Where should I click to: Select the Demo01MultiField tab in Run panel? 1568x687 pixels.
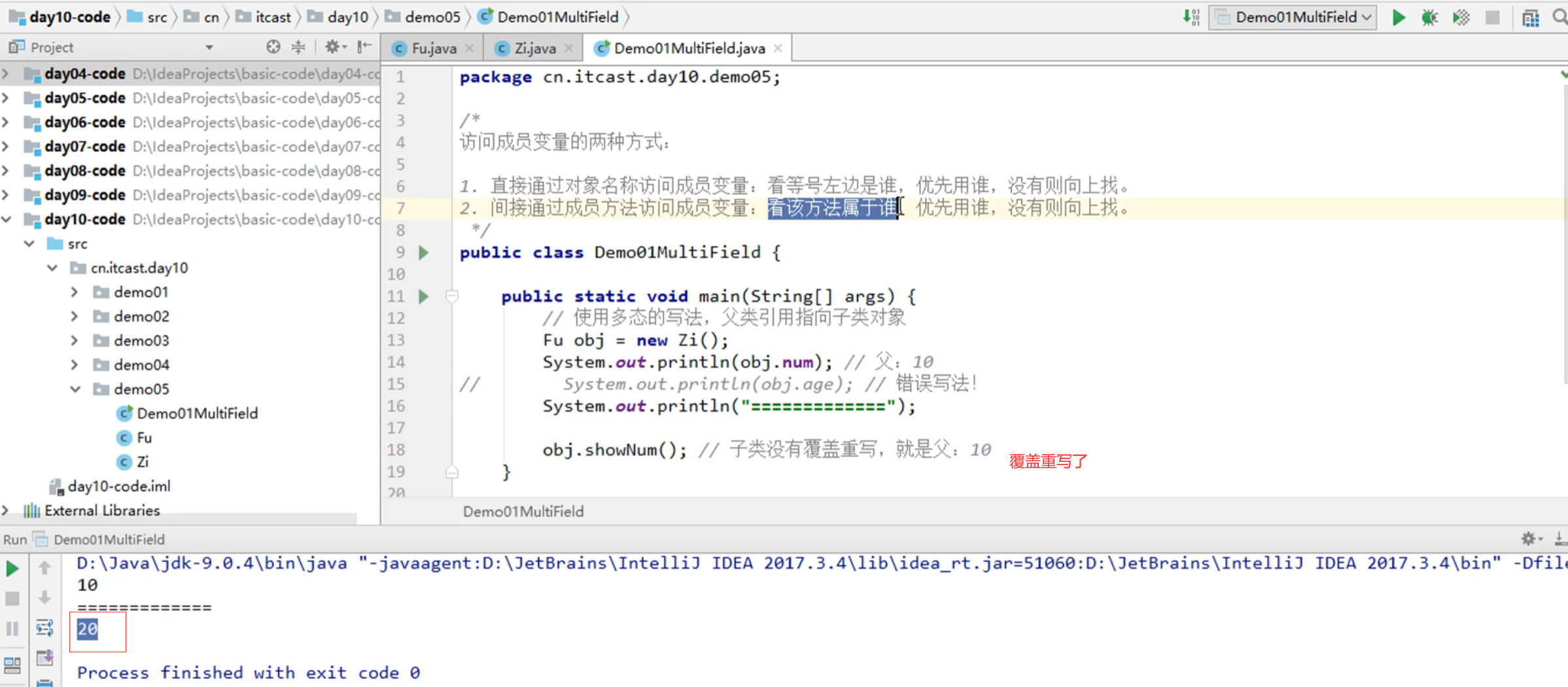99,539
